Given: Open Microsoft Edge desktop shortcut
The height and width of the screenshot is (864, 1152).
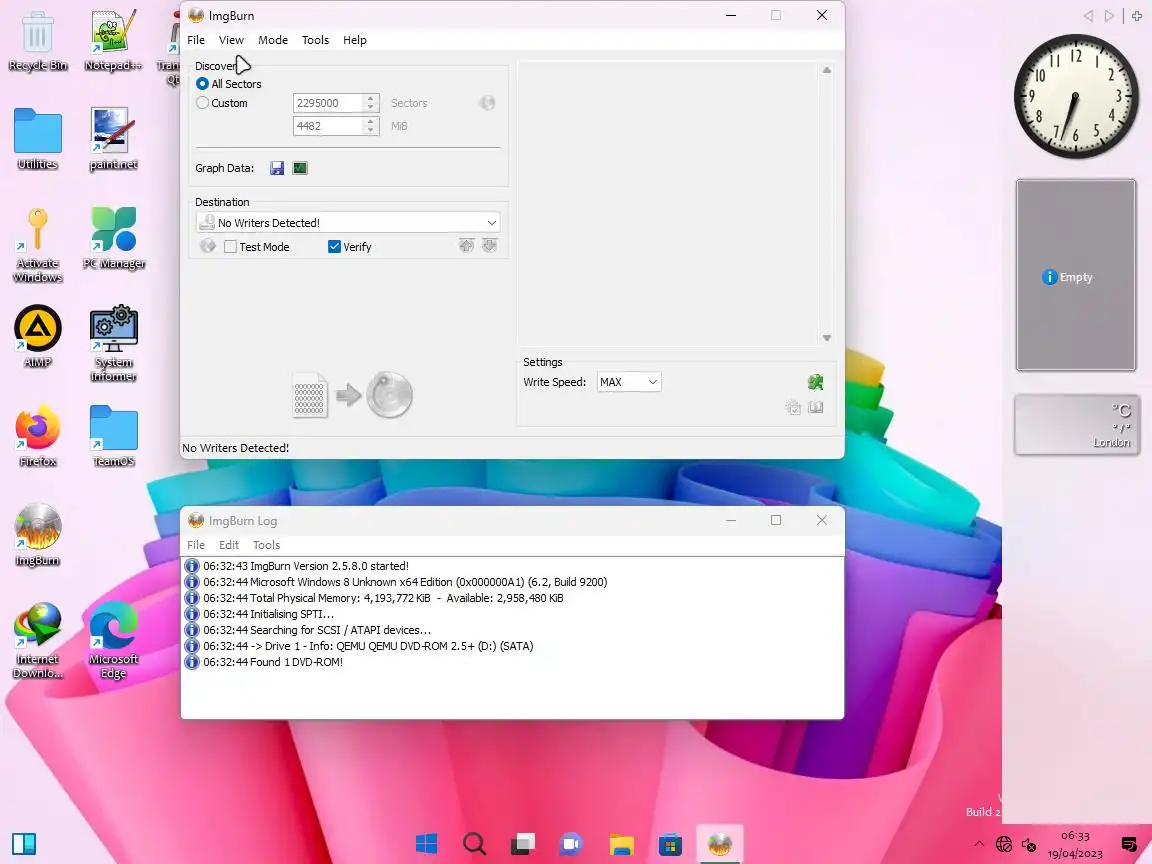Looking at the screenshot, I should click(113, 641).
